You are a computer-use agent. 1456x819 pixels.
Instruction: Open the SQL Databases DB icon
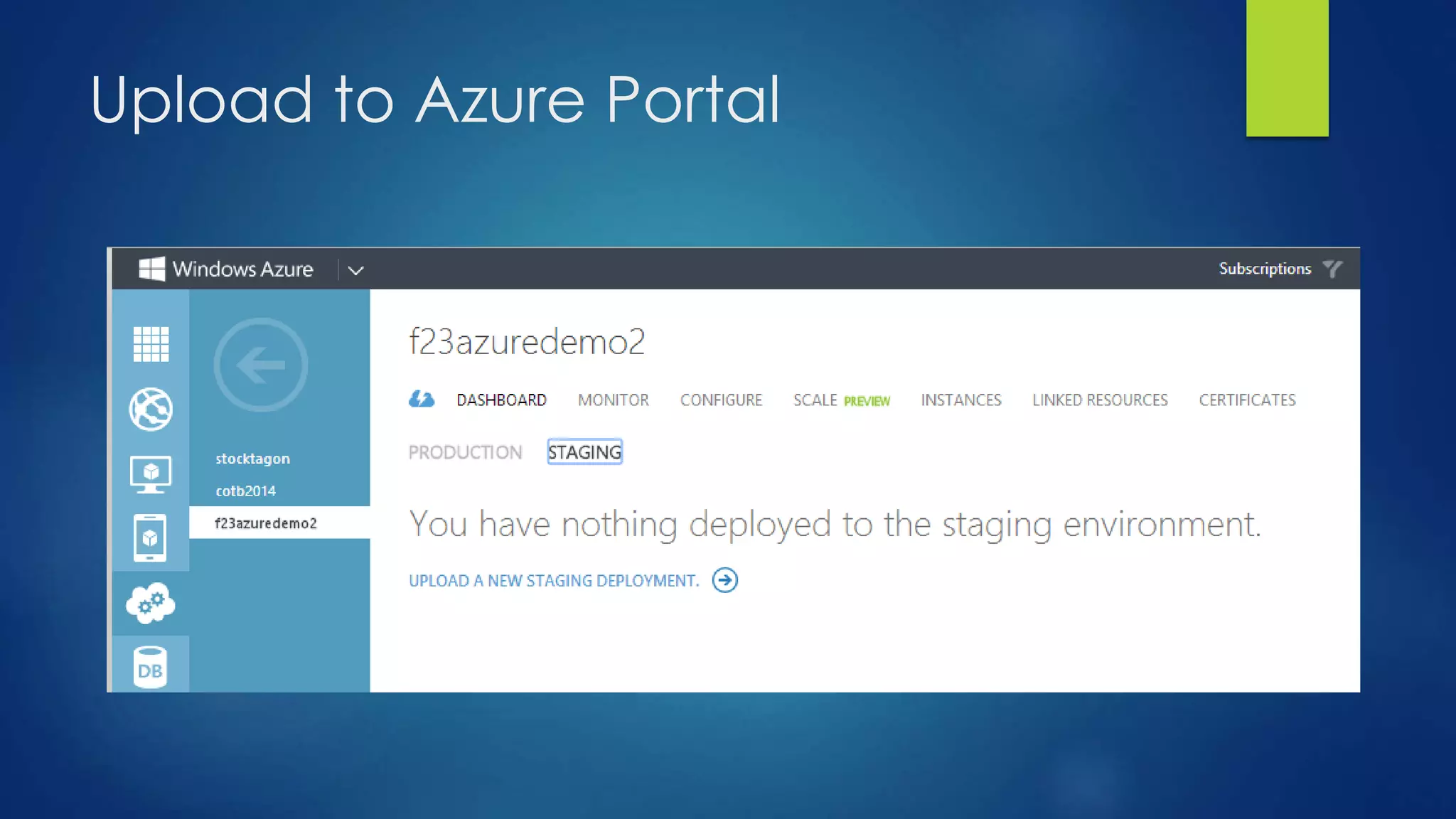(150, 667)
